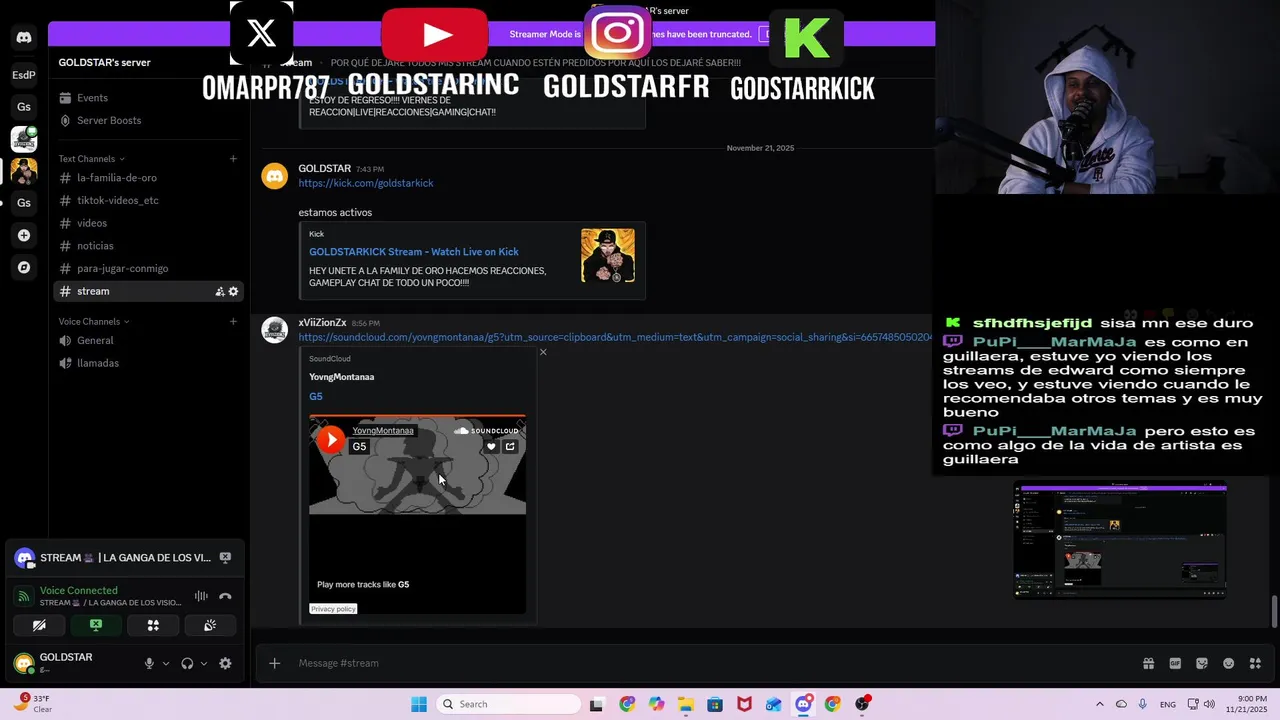Click the Discord chat scrollbar
This screenshot has width=1280, height=720.
(1274, 611)
